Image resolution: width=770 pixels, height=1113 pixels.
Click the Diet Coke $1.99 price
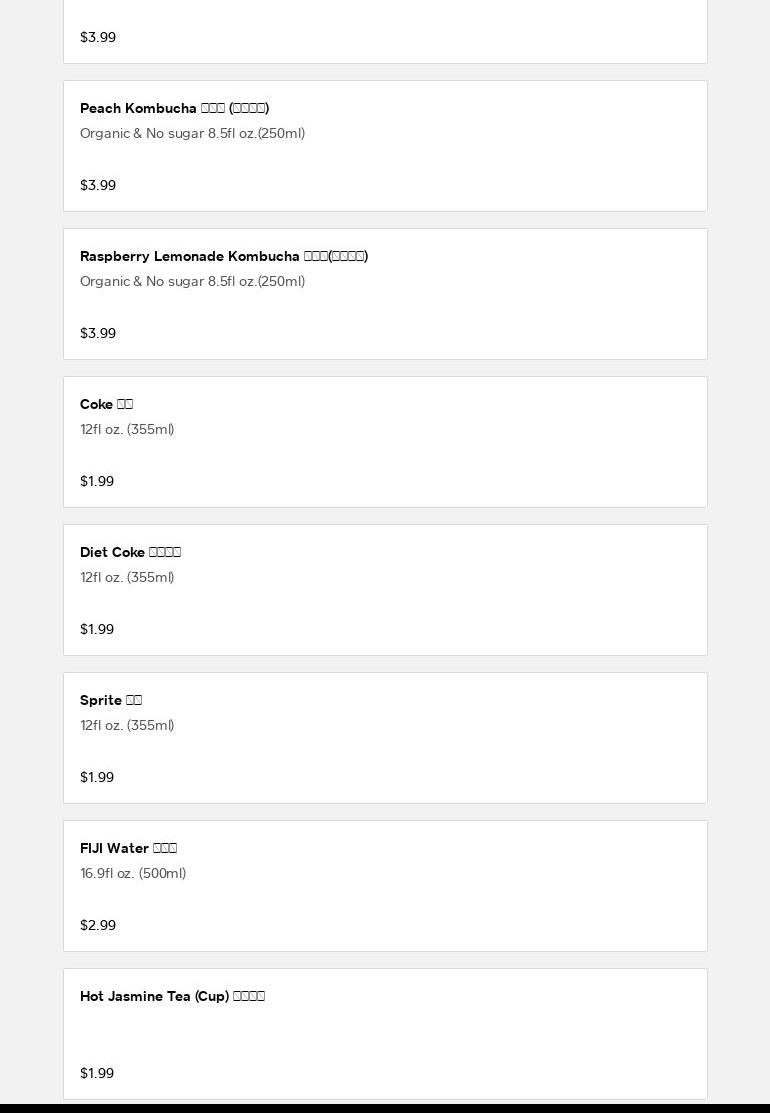tap(97, 629)
